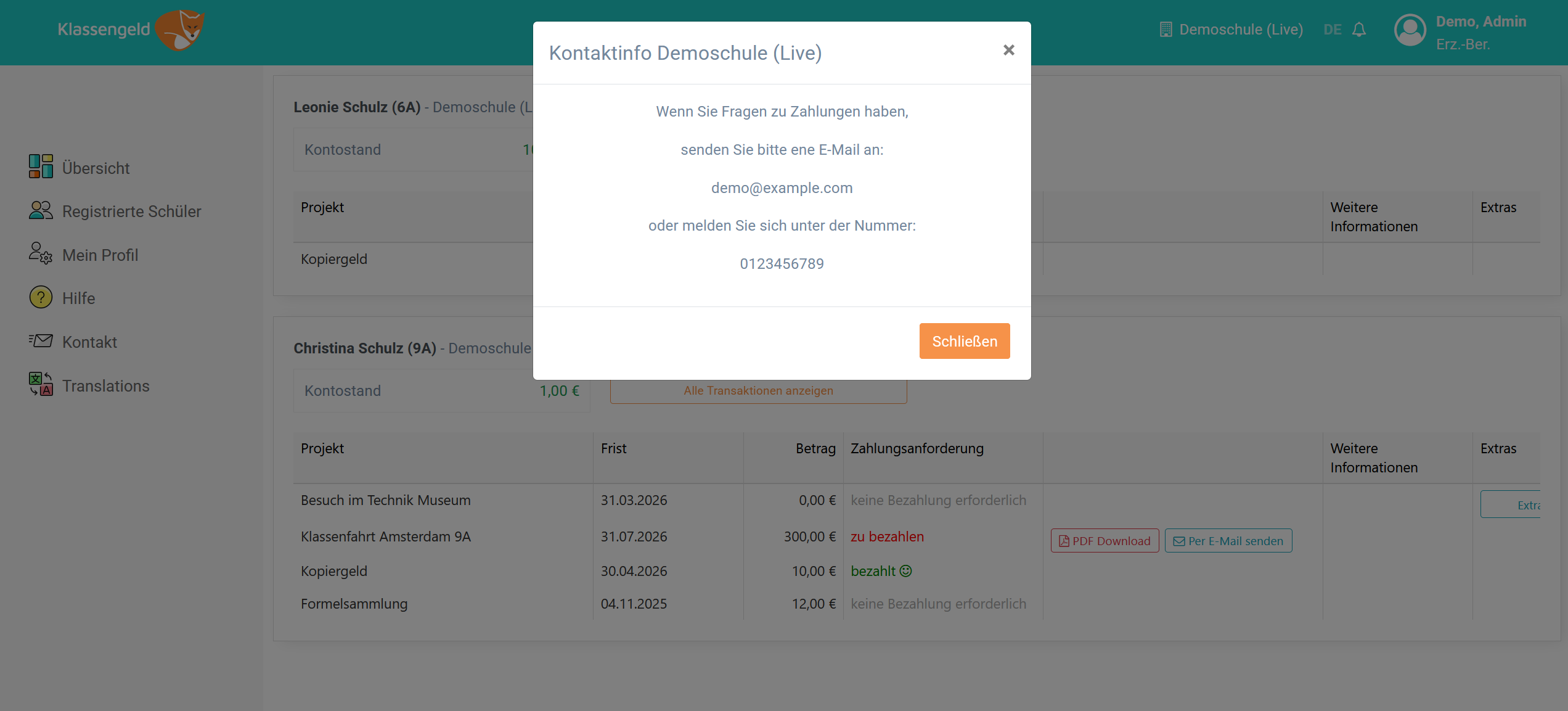Click the user avatar icon
The width and height of the screenshot is (1568, 711).
click(x=1410, y=30)
